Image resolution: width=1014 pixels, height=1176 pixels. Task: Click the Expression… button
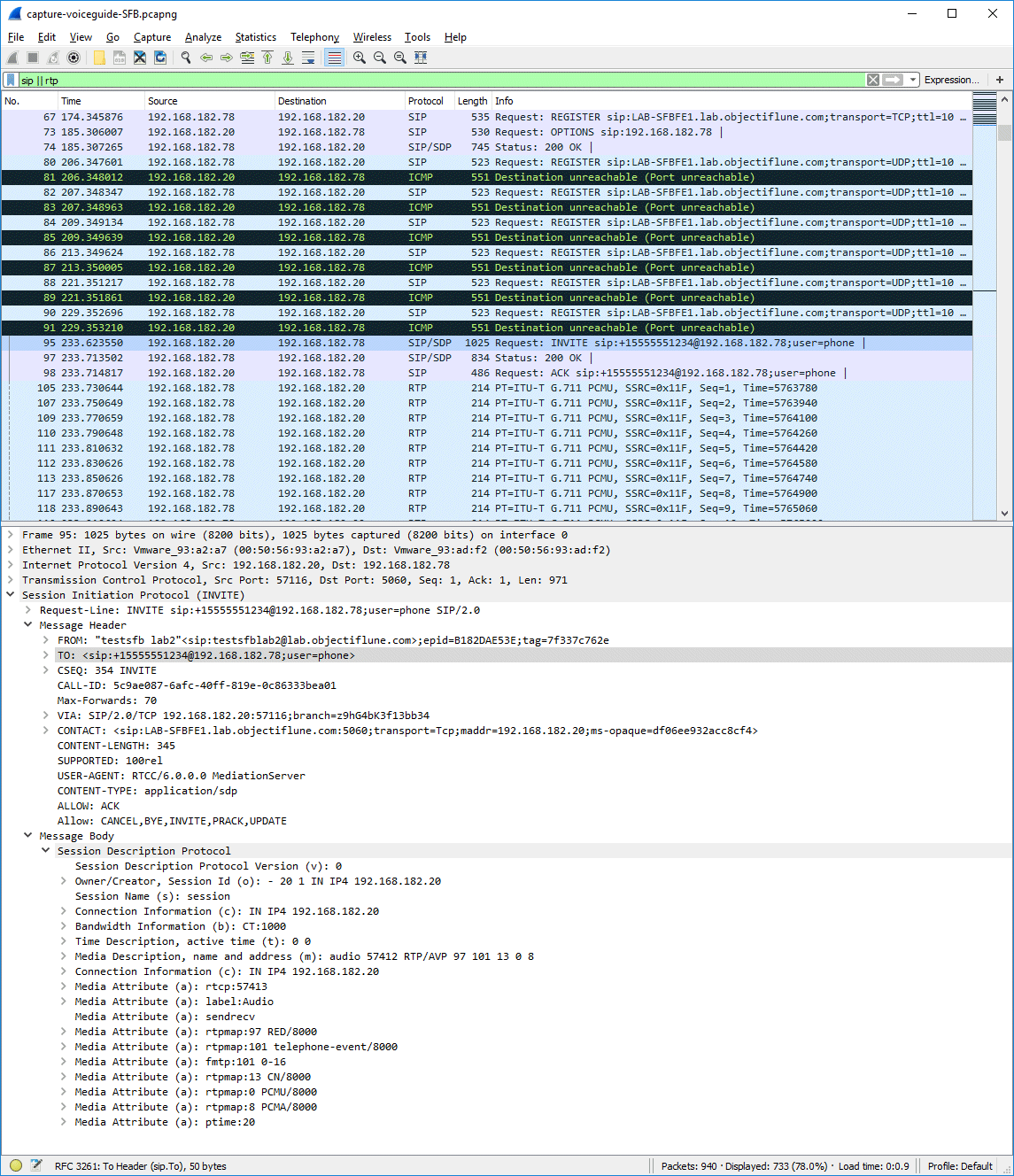[951, 80]
